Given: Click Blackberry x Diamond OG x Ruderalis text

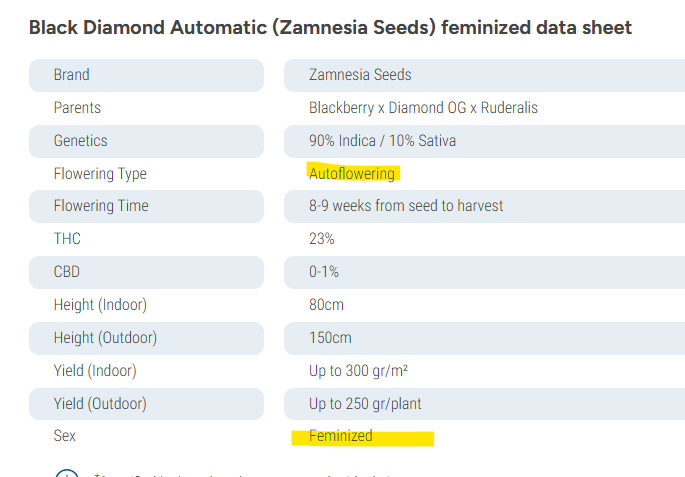Looking at the screenshot, I should pyautogui.click(x=423, y=107).
